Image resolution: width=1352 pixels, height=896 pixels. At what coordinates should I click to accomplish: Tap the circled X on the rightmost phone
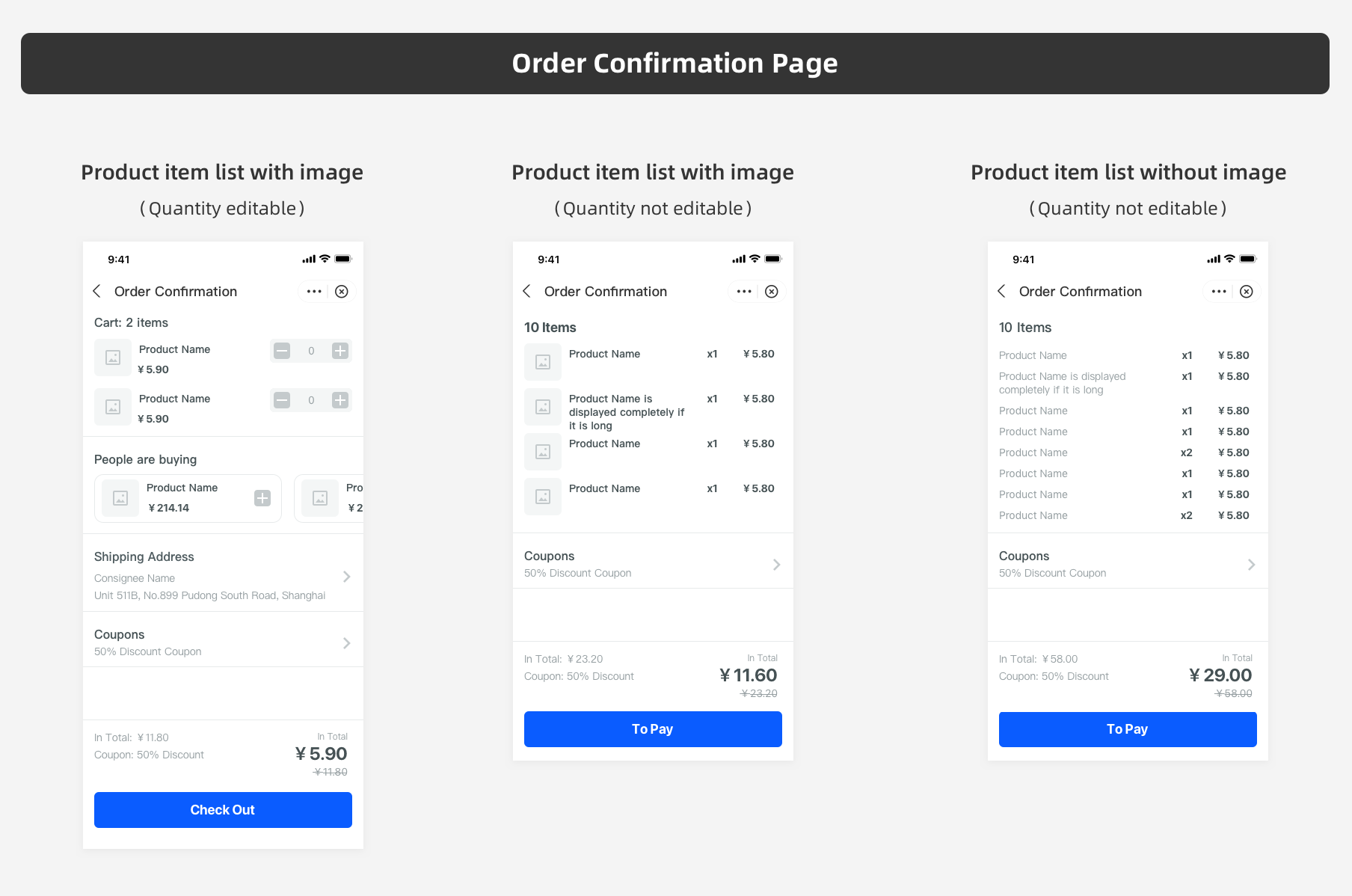coord(1247,292)
